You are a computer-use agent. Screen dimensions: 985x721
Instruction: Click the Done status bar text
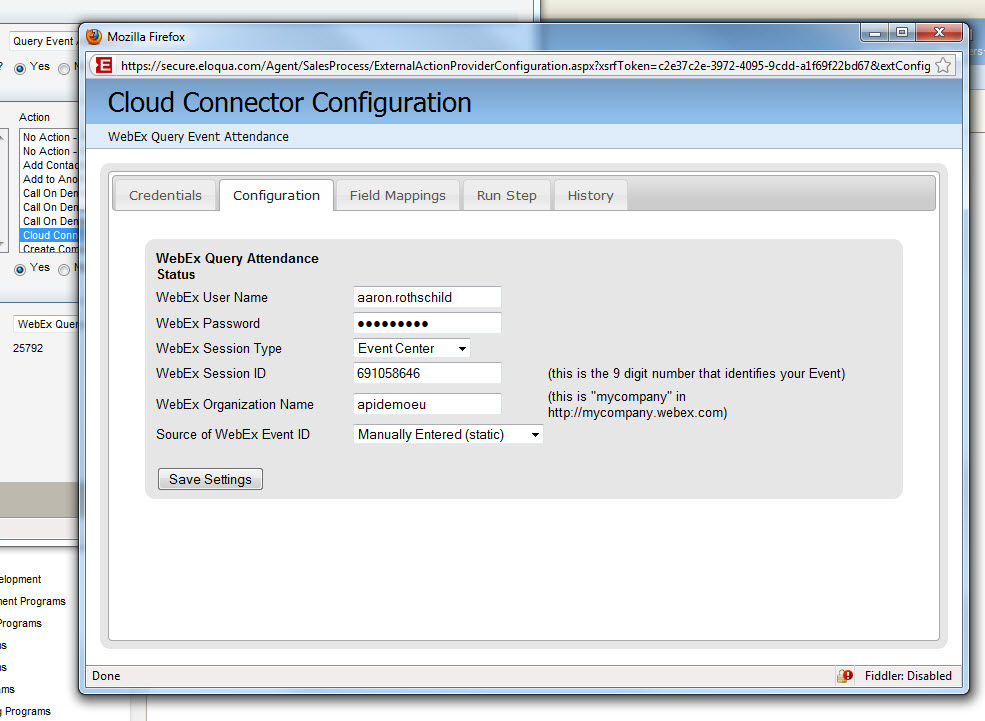coord(106,676)
